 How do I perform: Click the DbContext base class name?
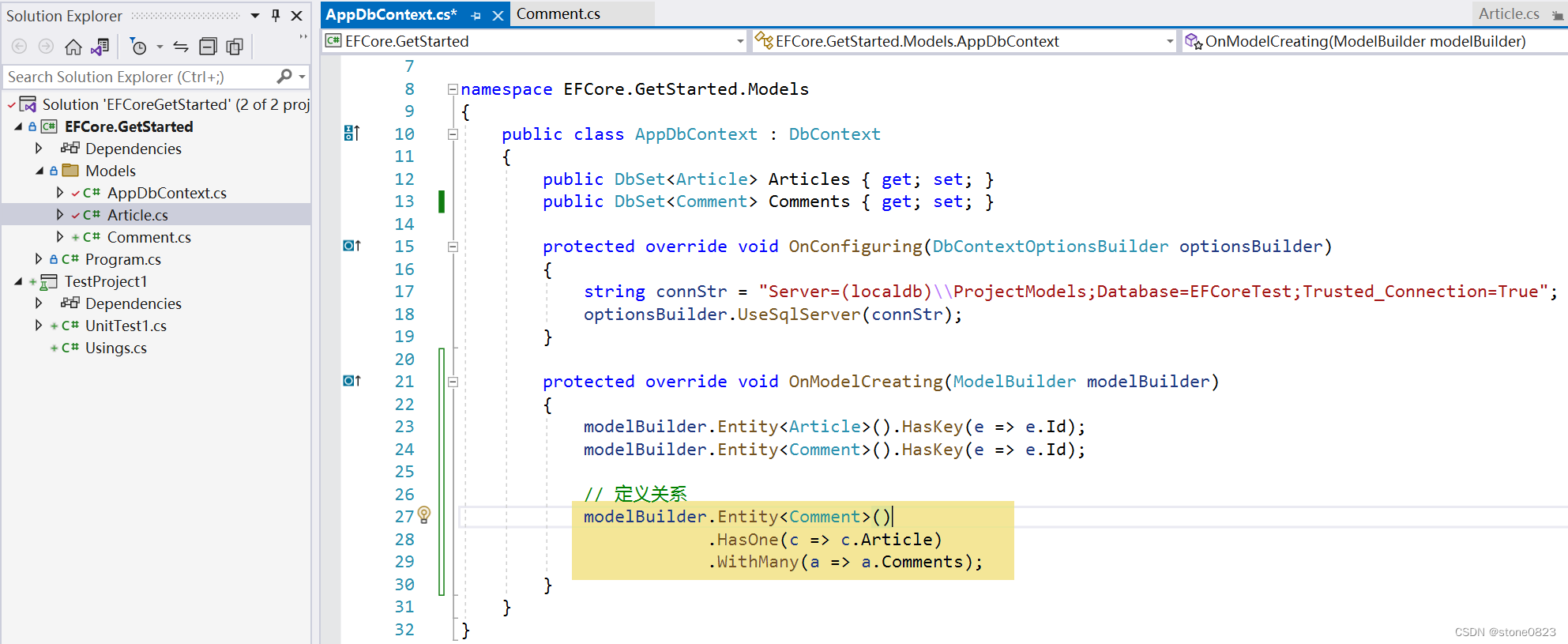pos(834,134)
